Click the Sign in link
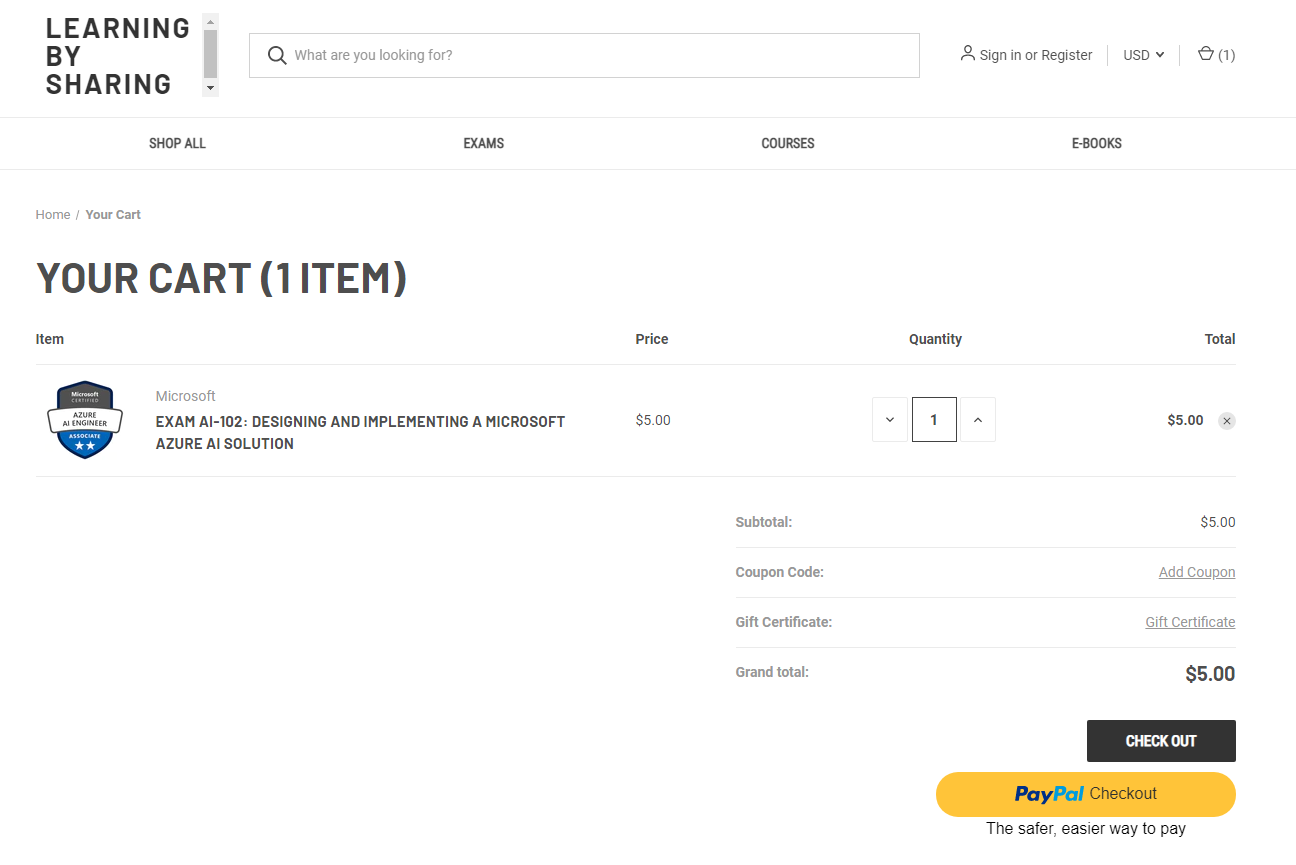Image resolution: width=1296 pixels, height=865 pixels. point(1000,55)
